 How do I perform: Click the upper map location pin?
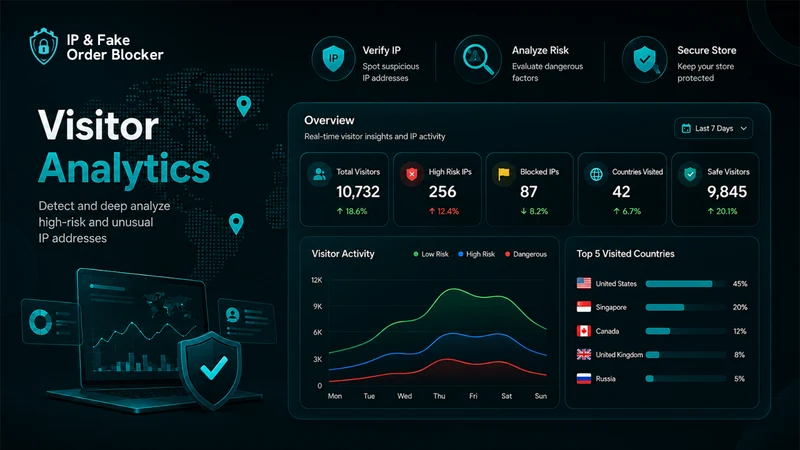pos(244,106)
